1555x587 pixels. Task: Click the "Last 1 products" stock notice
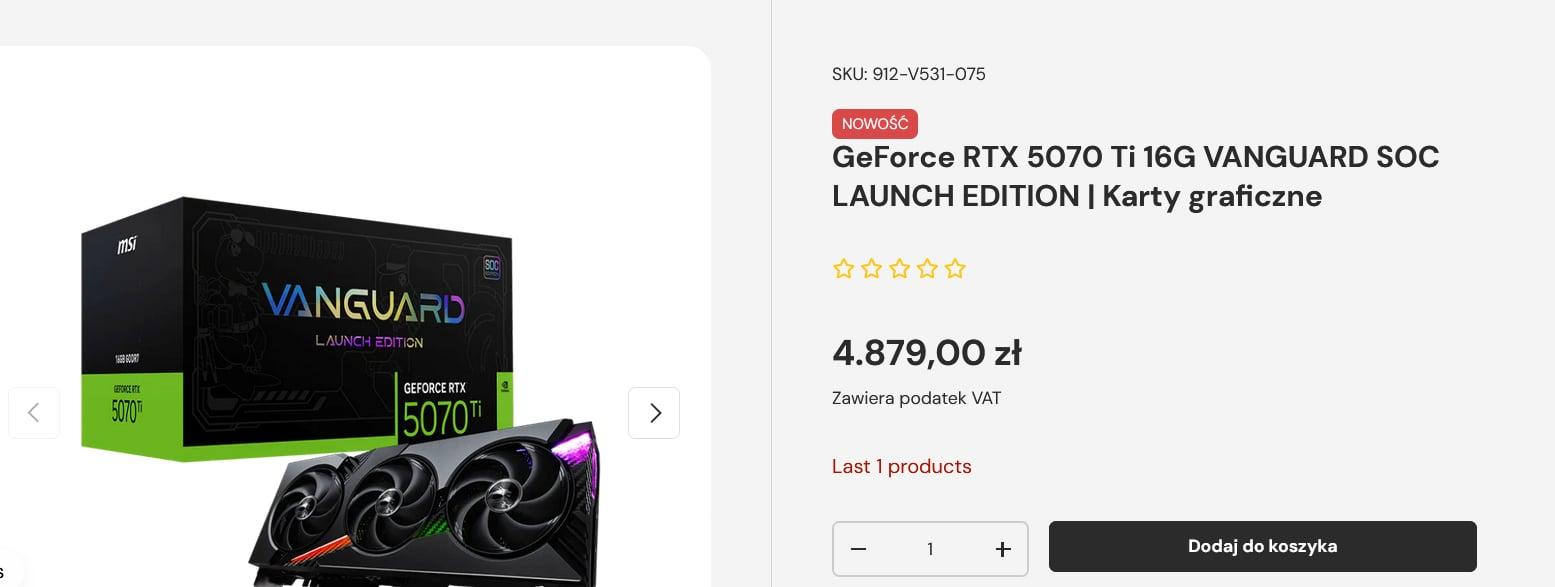click(901, 467)
